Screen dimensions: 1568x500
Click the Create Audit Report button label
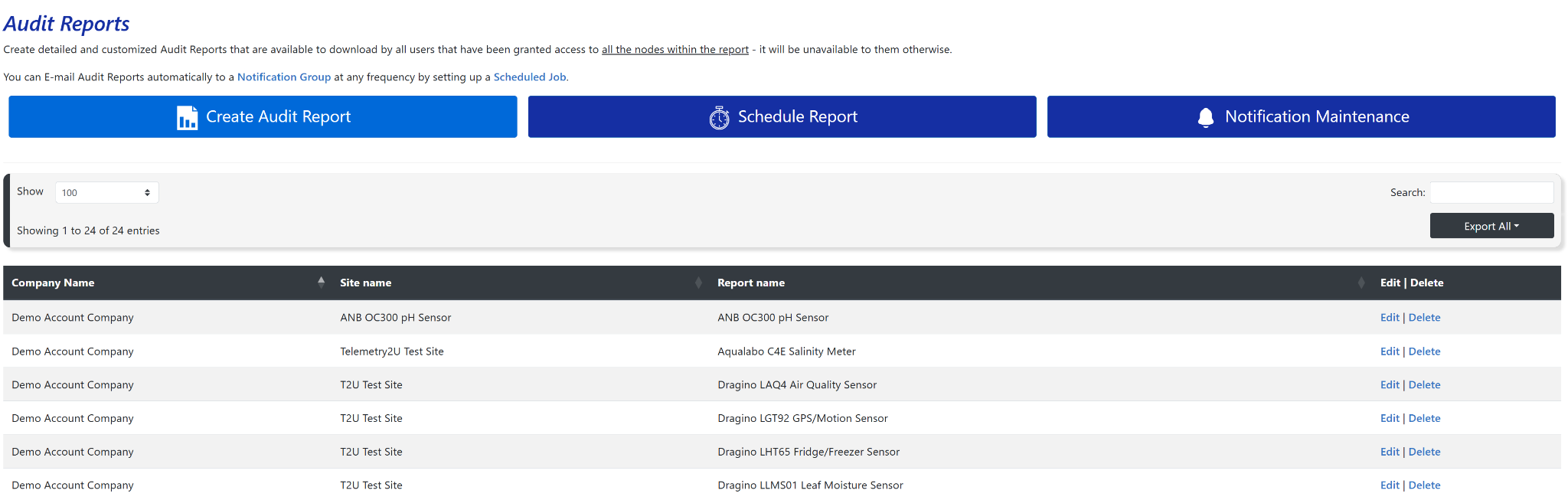tap(278, 116)
